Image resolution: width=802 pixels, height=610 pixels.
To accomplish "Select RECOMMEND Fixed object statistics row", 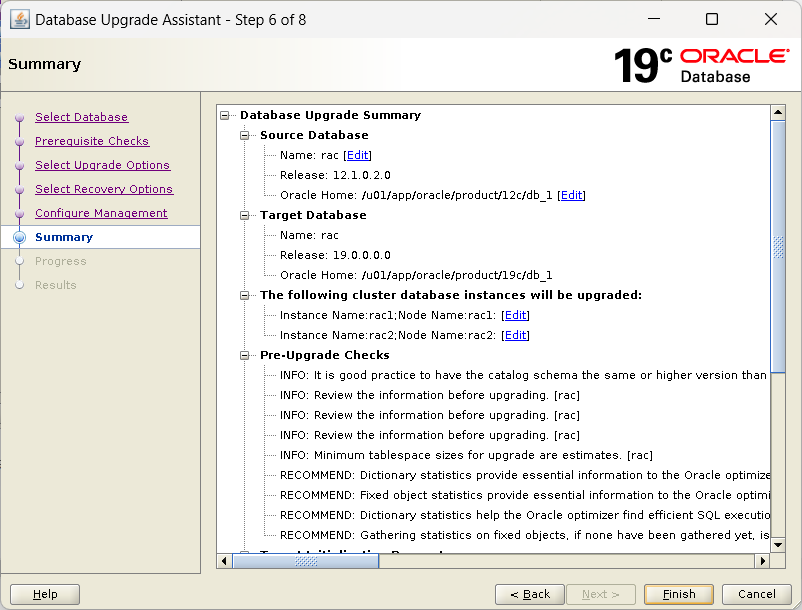I will pyautogui.click(x=525, y=495).
